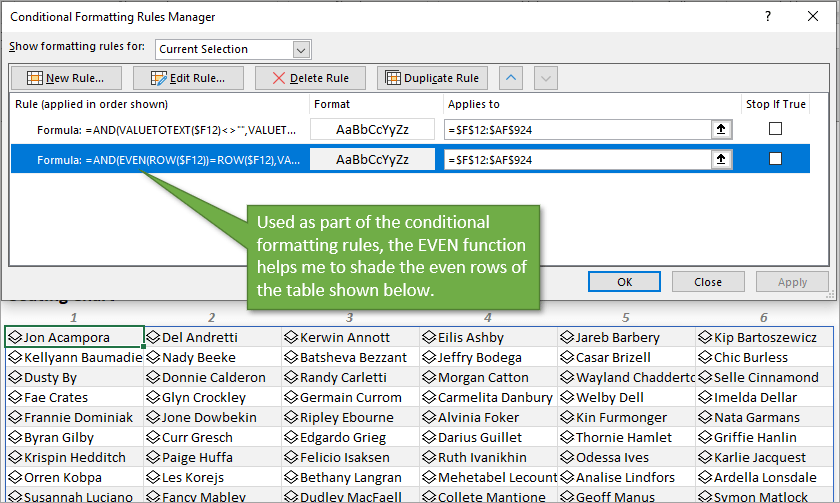Collapse range selector for second rule
Screen dimensions: 840x503
[x=719, y=160]
